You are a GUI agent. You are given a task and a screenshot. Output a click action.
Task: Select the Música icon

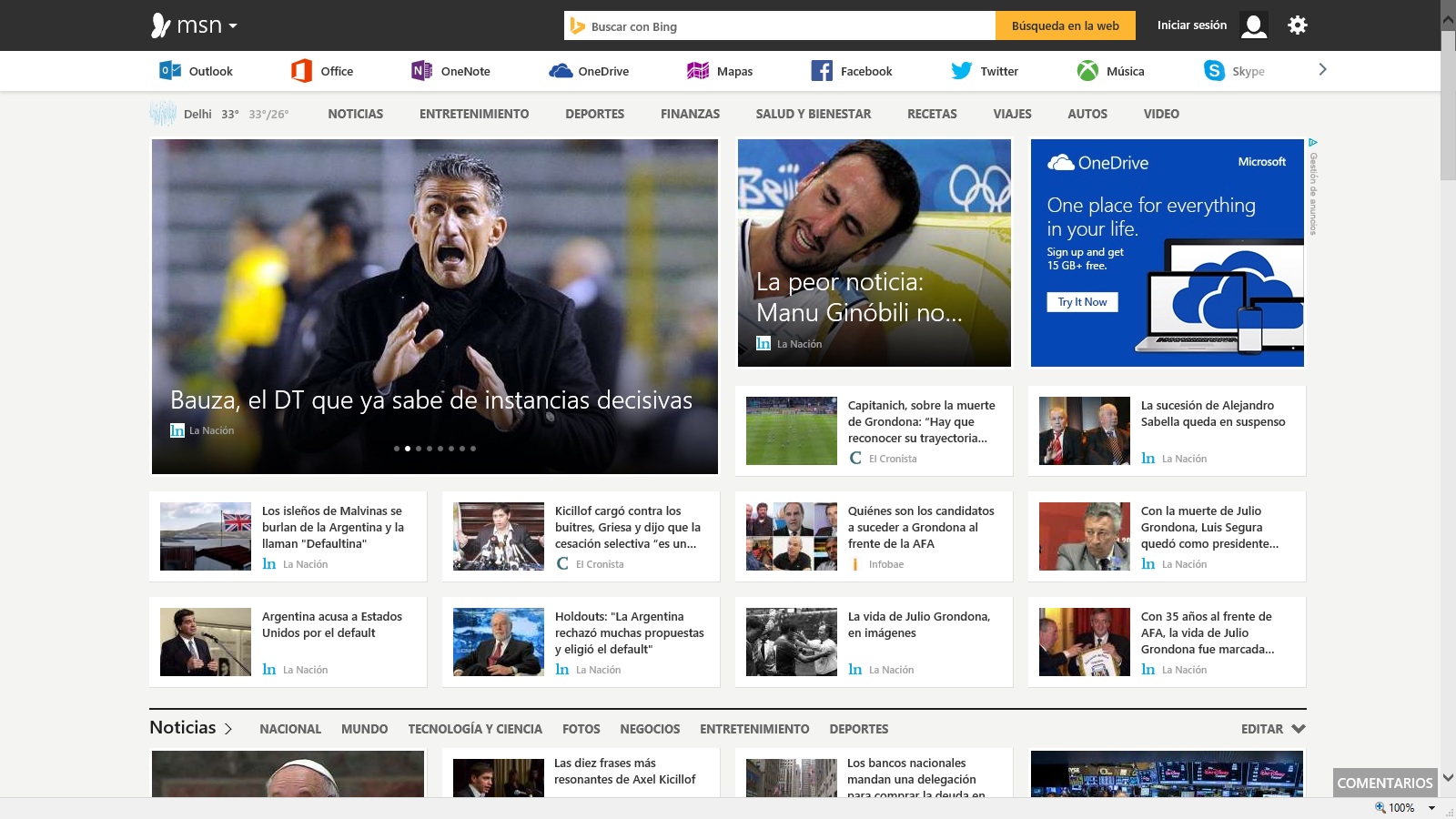coord(1087,70)
